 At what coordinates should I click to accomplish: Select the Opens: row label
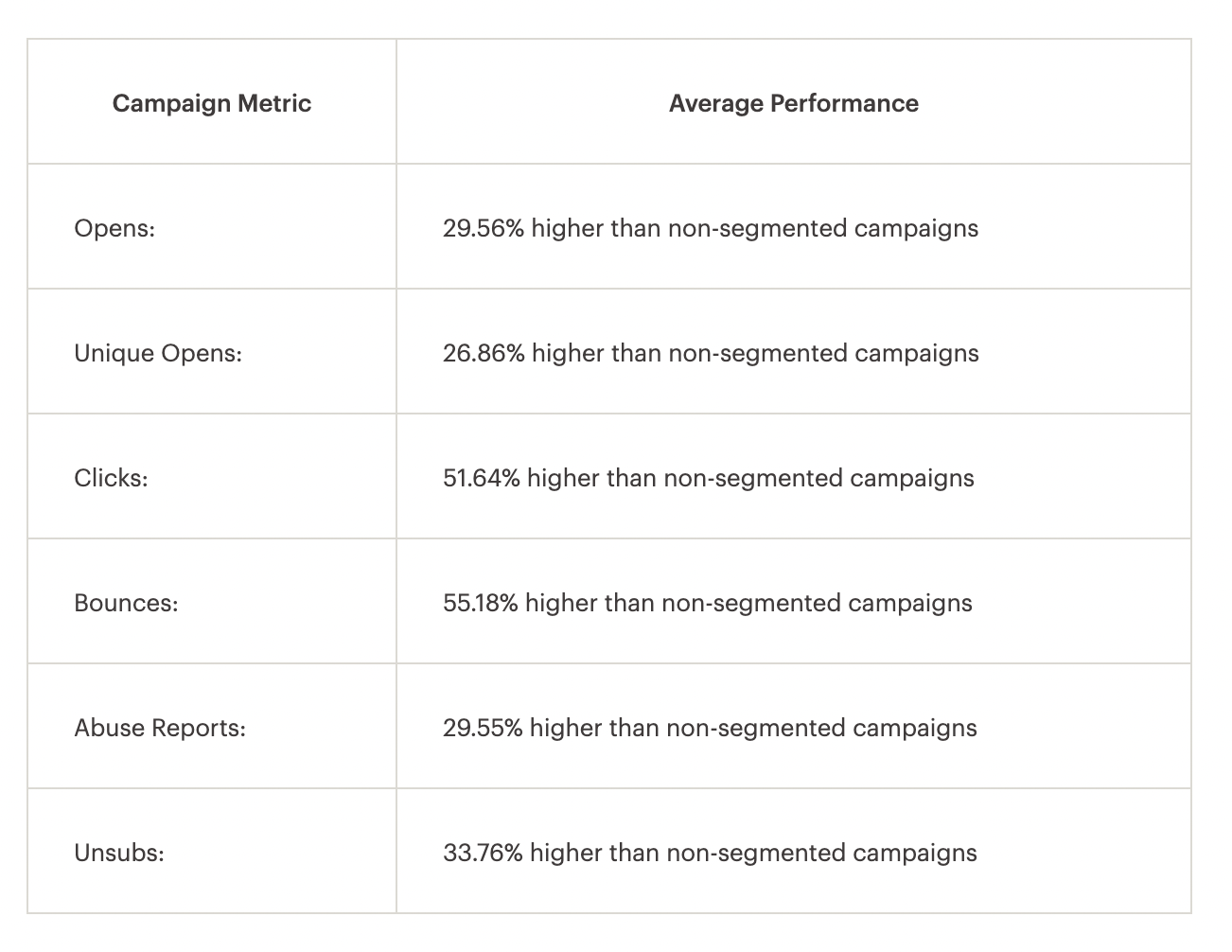[114, 228]
